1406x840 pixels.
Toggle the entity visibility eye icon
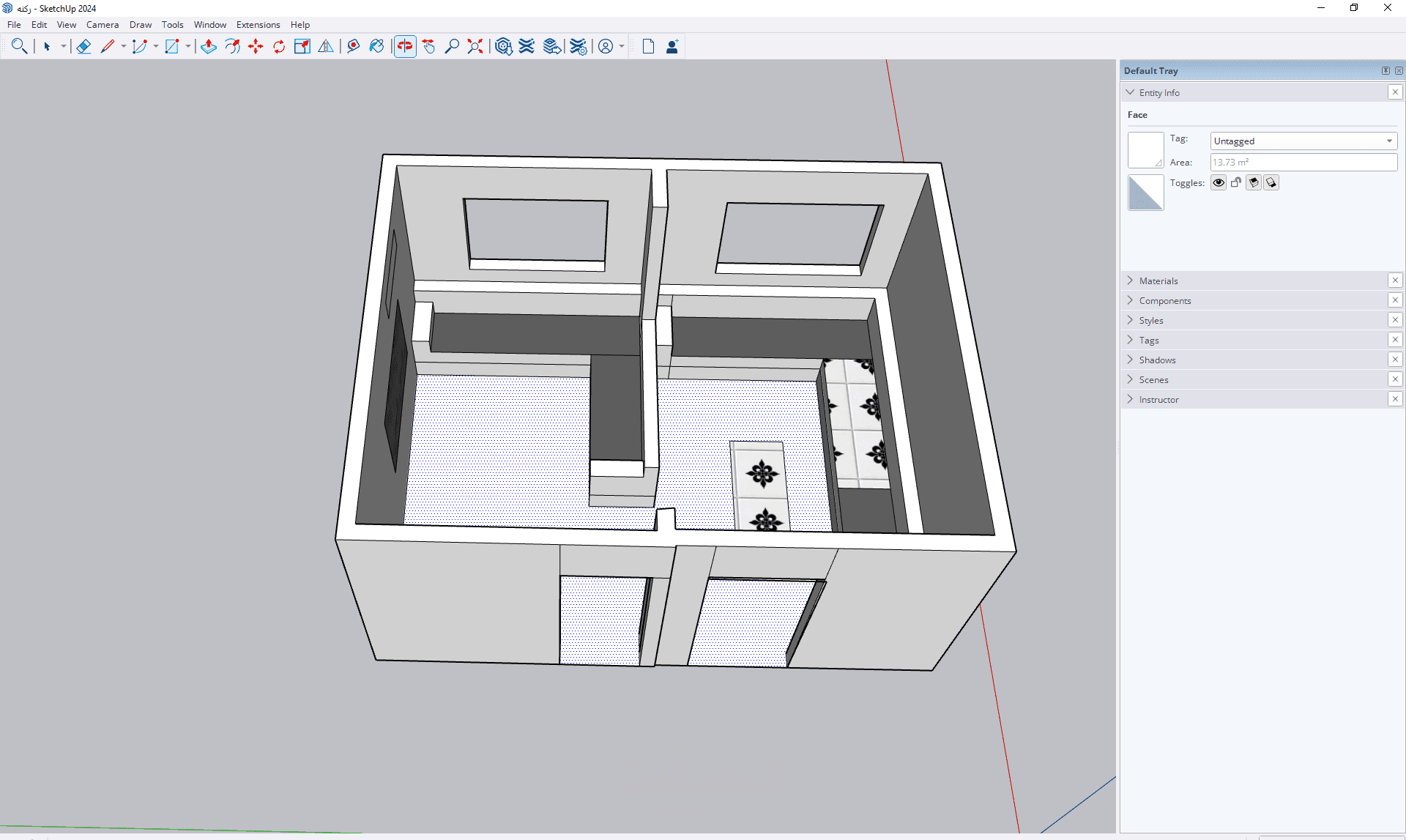1219,183
